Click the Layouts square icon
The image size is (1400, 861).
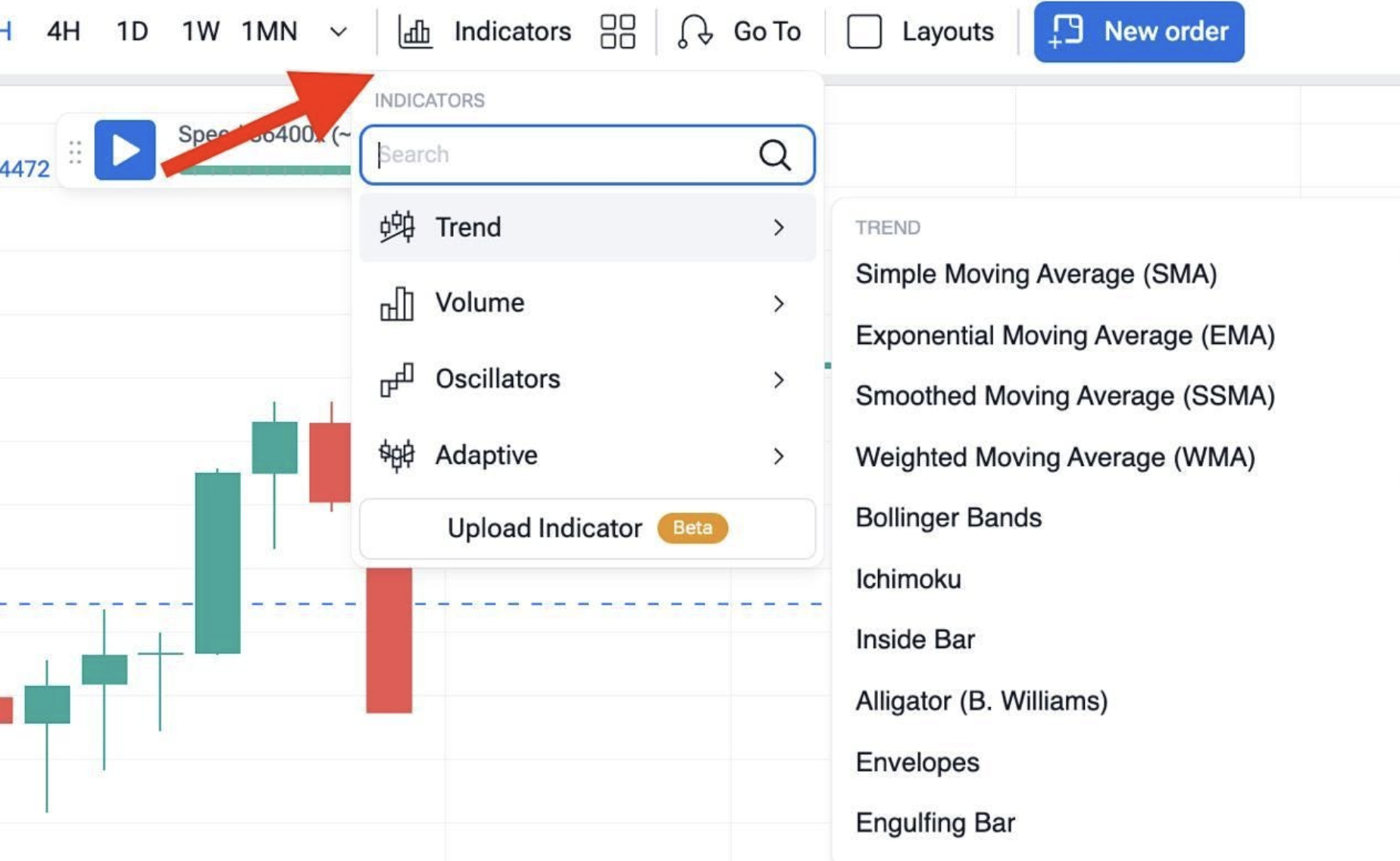pyautogui.click(x=864, y=31)
